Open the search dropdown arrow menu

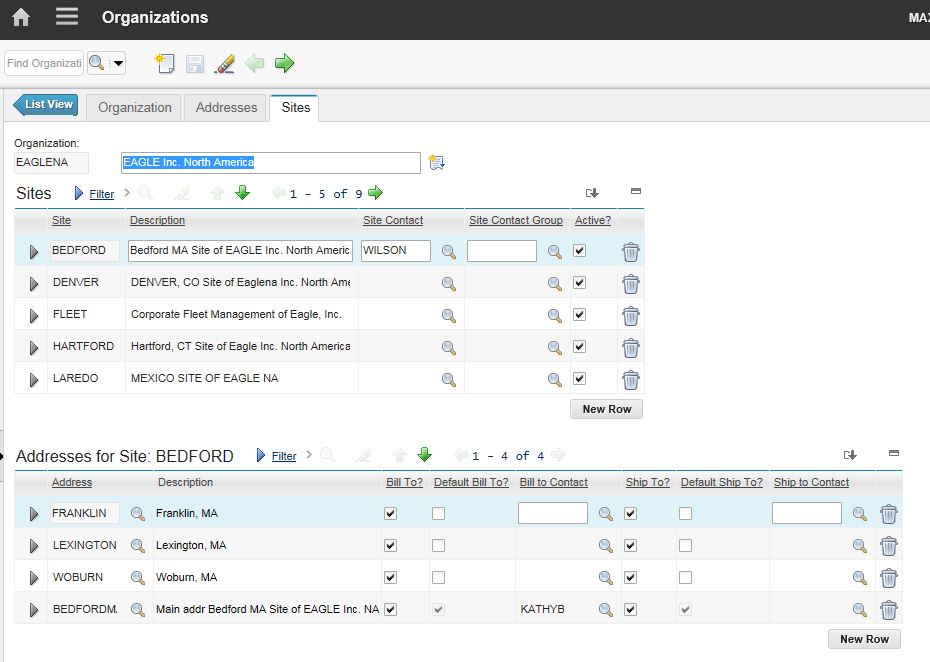118,63
